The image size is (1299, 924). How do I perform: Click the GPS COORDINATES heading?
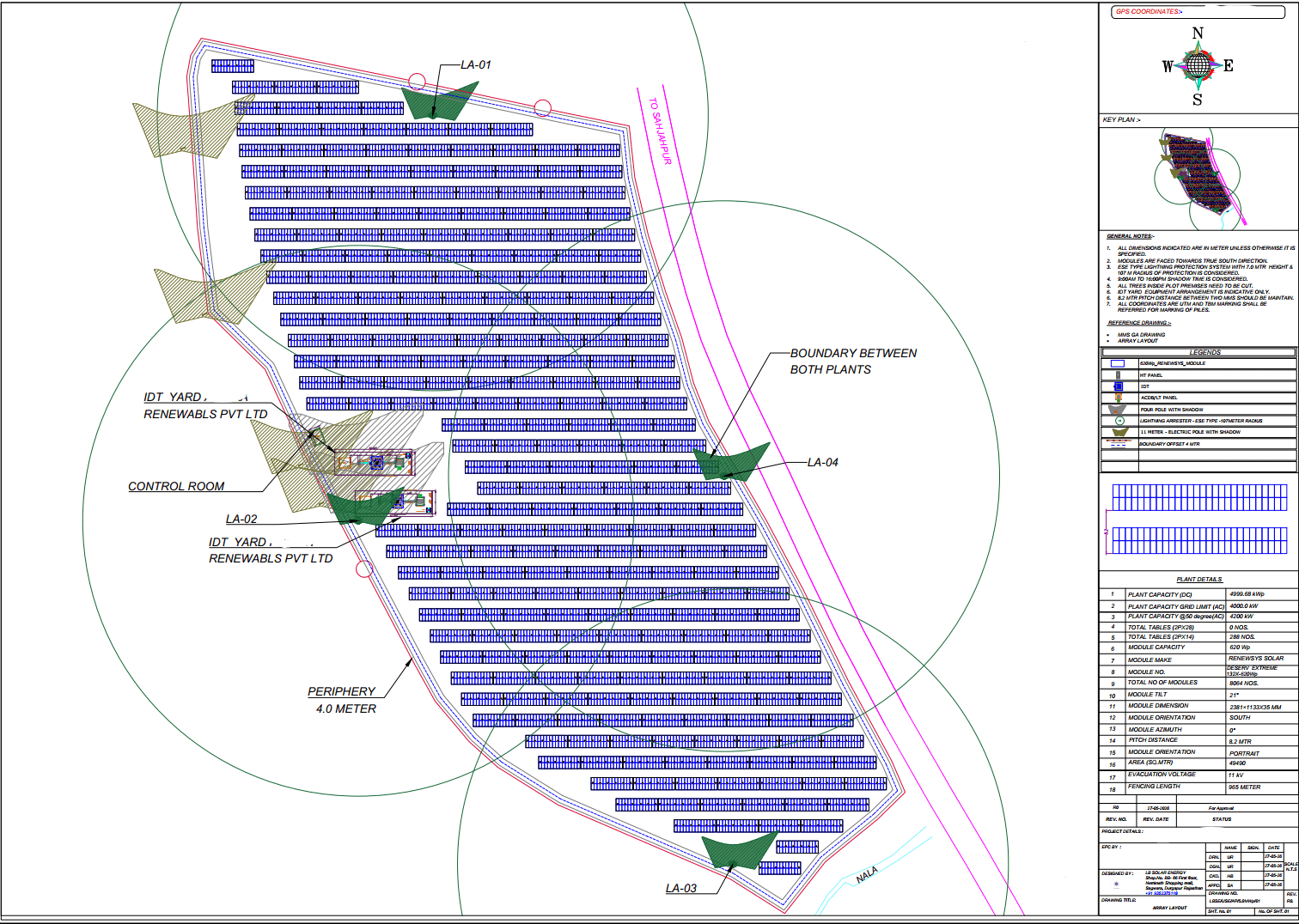[x=1149, y=12]
